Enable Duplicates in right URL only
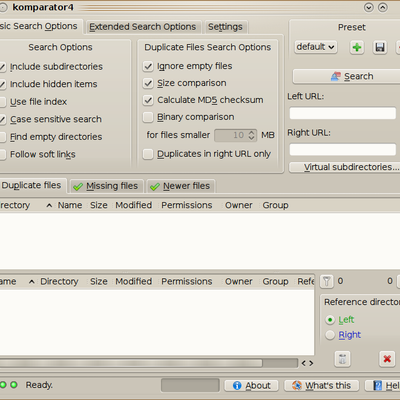Image resolution: width=400 pixels, height=400 pixels. 148,154
